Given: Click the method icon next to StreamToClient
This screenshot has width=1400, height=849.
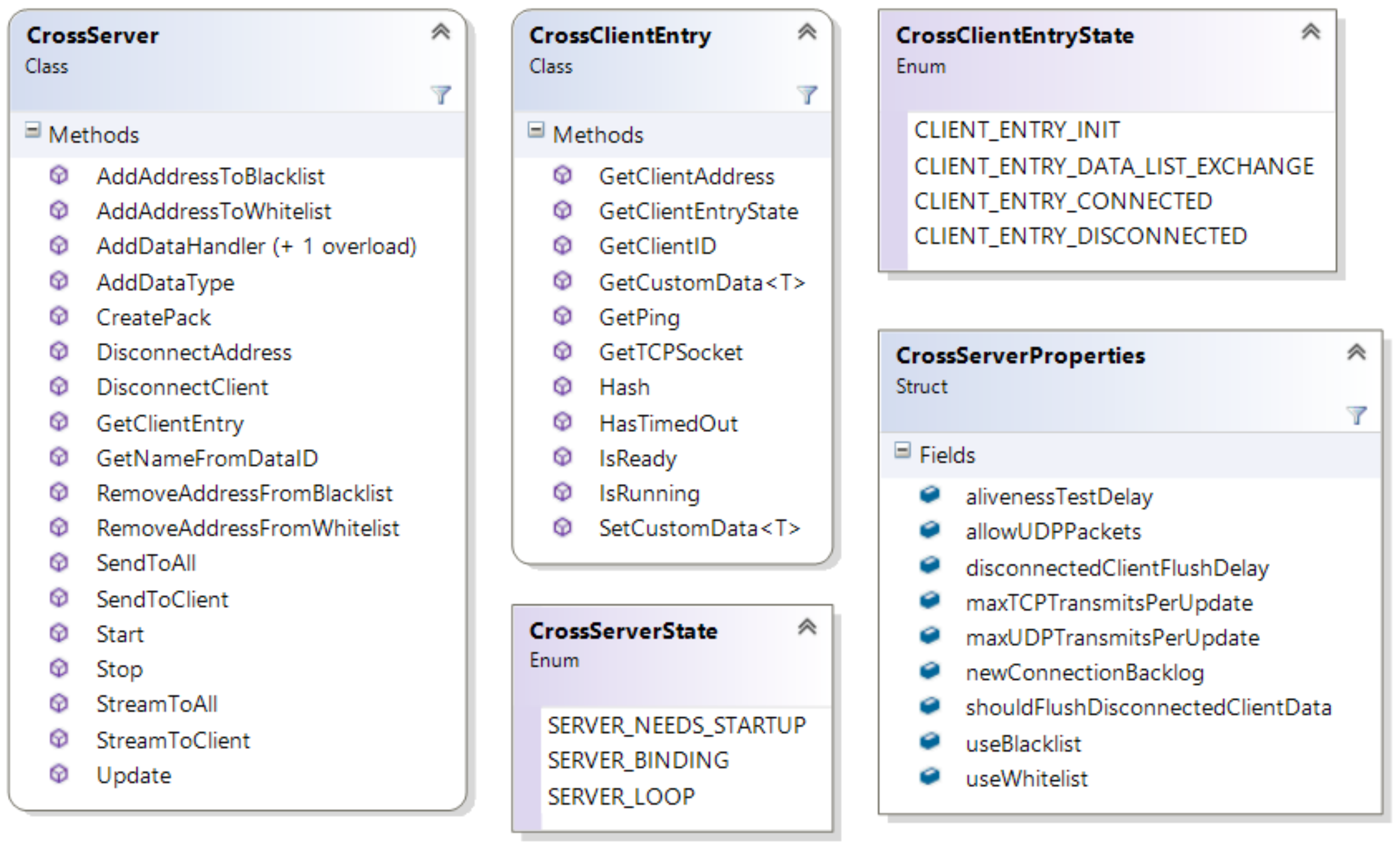Looking at the screenshot, I should [58, 739].
